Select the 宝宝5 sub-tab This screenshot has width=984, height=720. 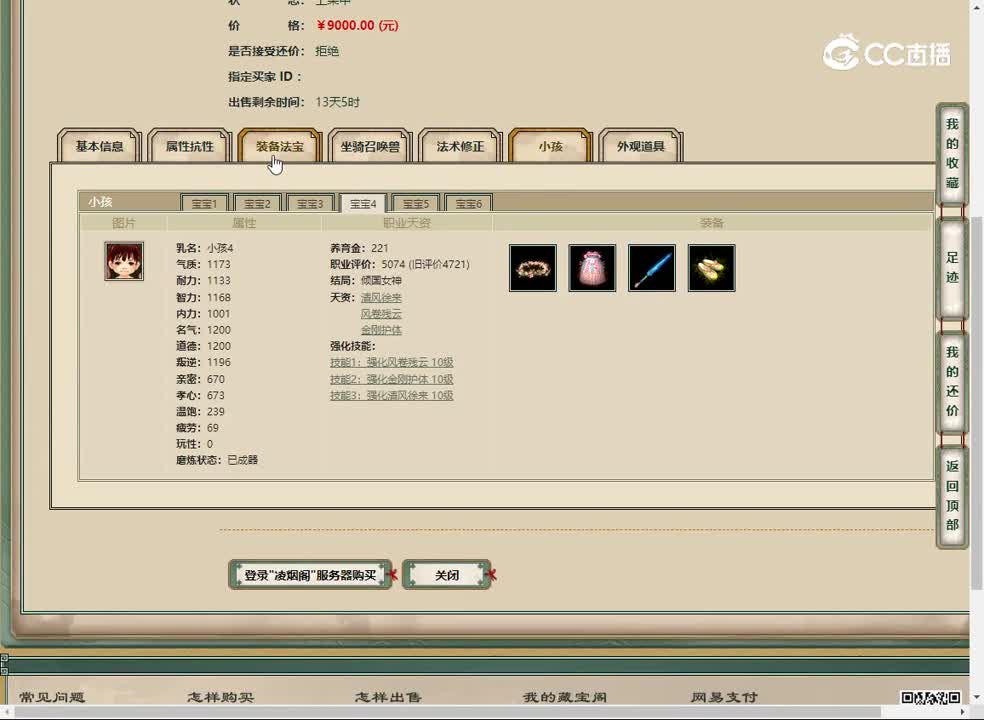click(x=415, y=203)
